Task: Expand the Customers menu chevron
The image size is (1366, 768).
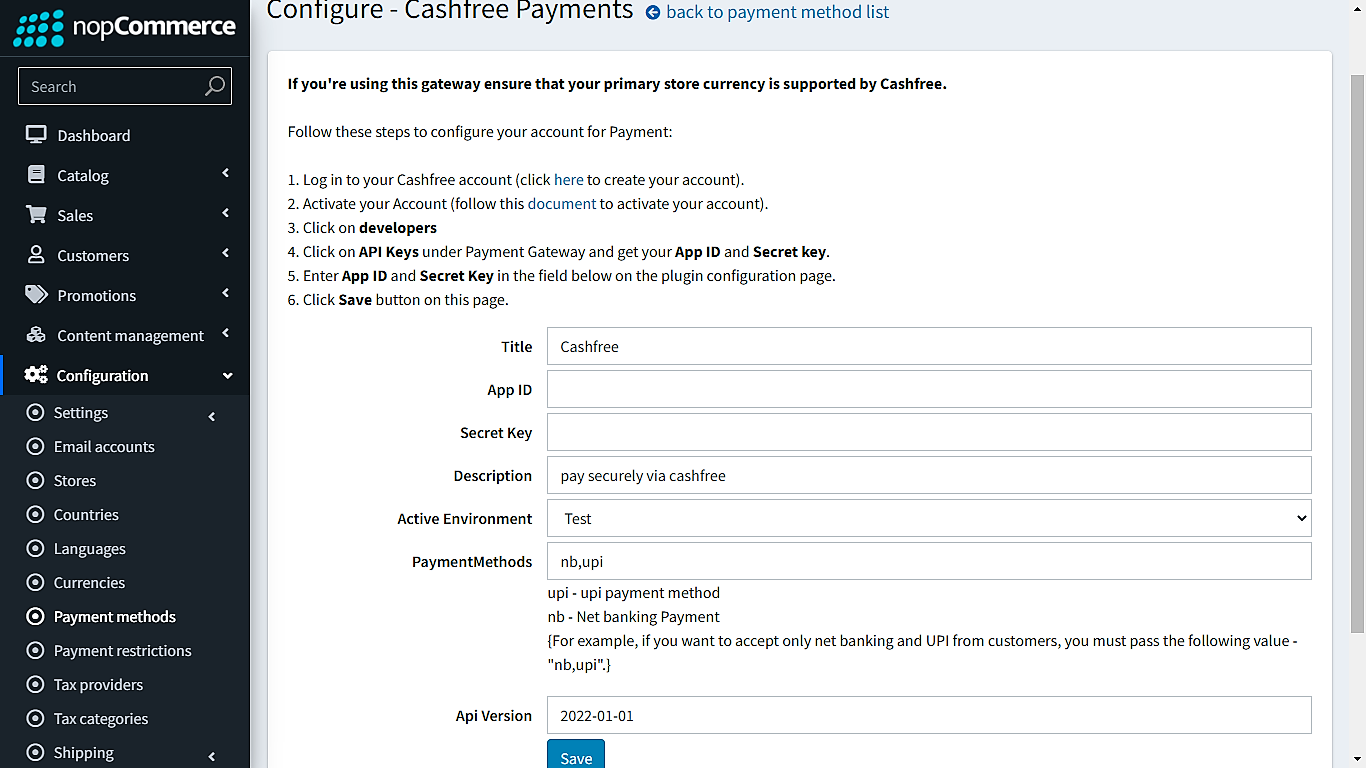Action: [x=226, y=253]
